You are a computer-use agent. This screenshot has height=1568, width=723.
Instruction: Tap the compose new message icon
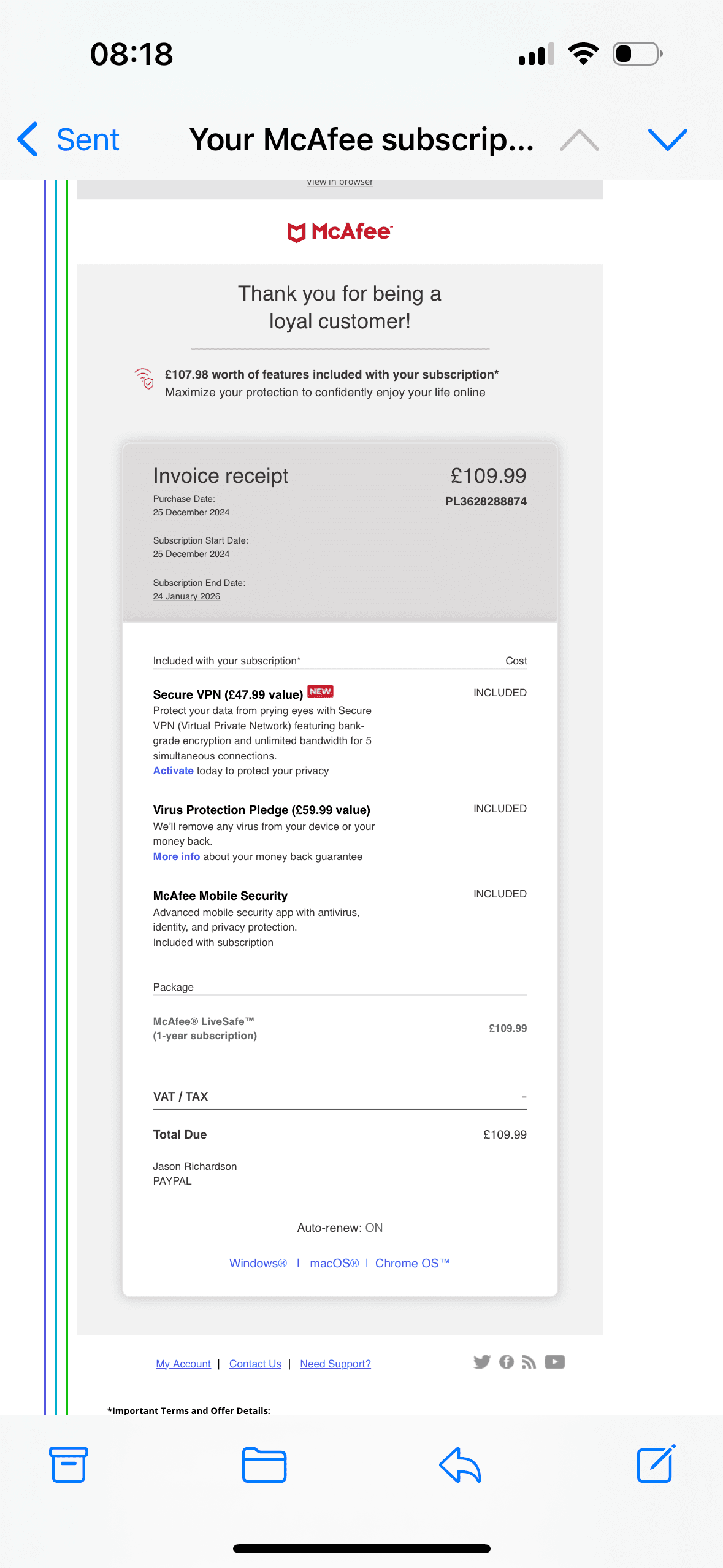coord(656,1464)
